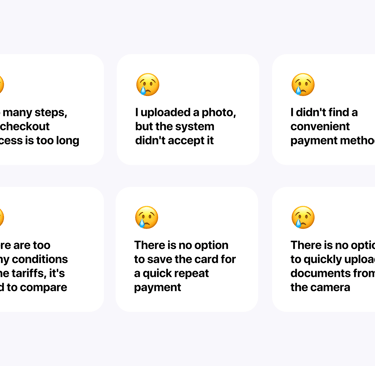Click the crying emoji above "There is no option to save the card"

[x=147, y=217]
